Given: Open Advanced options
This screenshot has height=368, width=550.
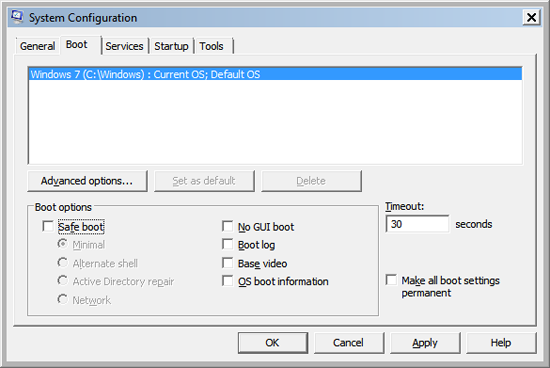Looking at the screenshot, I should tap(87, 181).
